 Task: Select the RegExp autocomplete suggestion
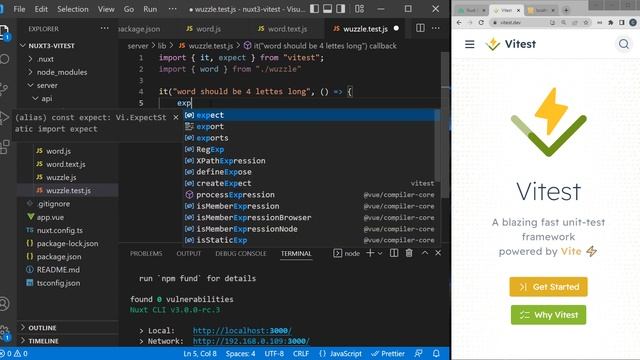pos(309,149)
